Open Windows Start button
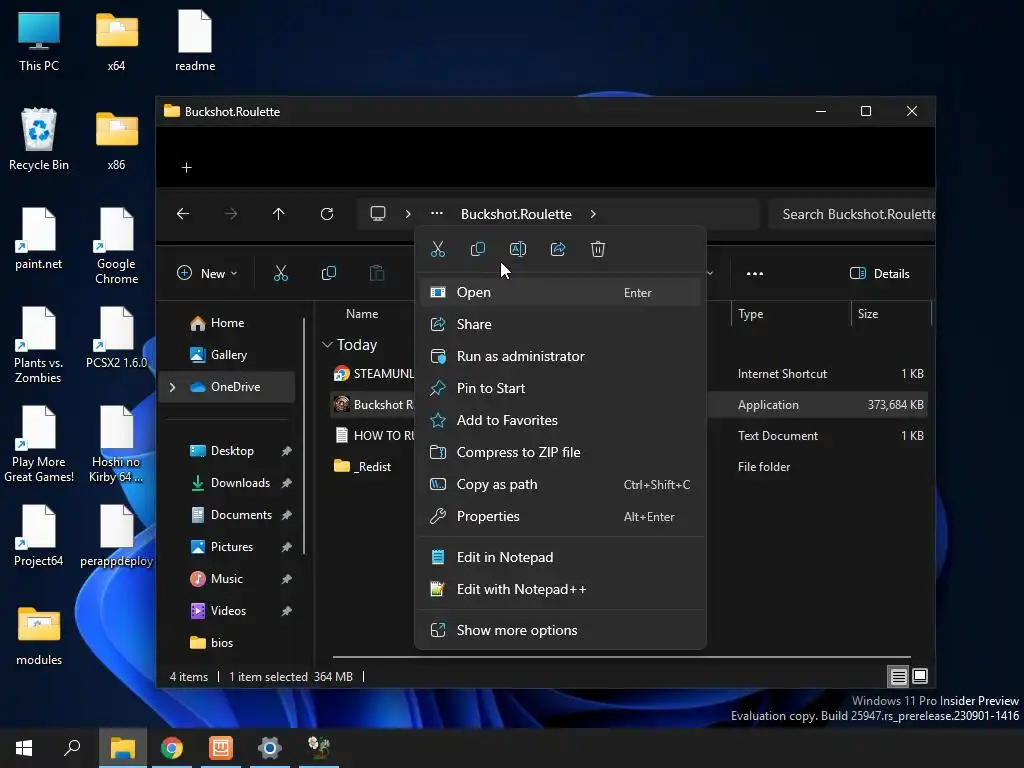Image resolution: width=1024 pixels, height=768 pixels. point(24,748)
